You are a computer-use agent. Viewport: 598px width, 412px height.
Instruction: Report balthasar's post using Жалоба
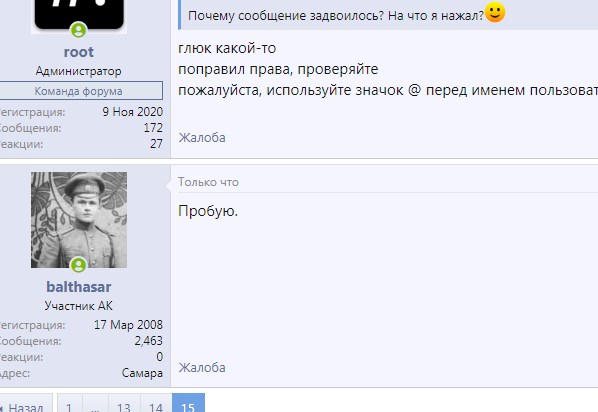202,367
